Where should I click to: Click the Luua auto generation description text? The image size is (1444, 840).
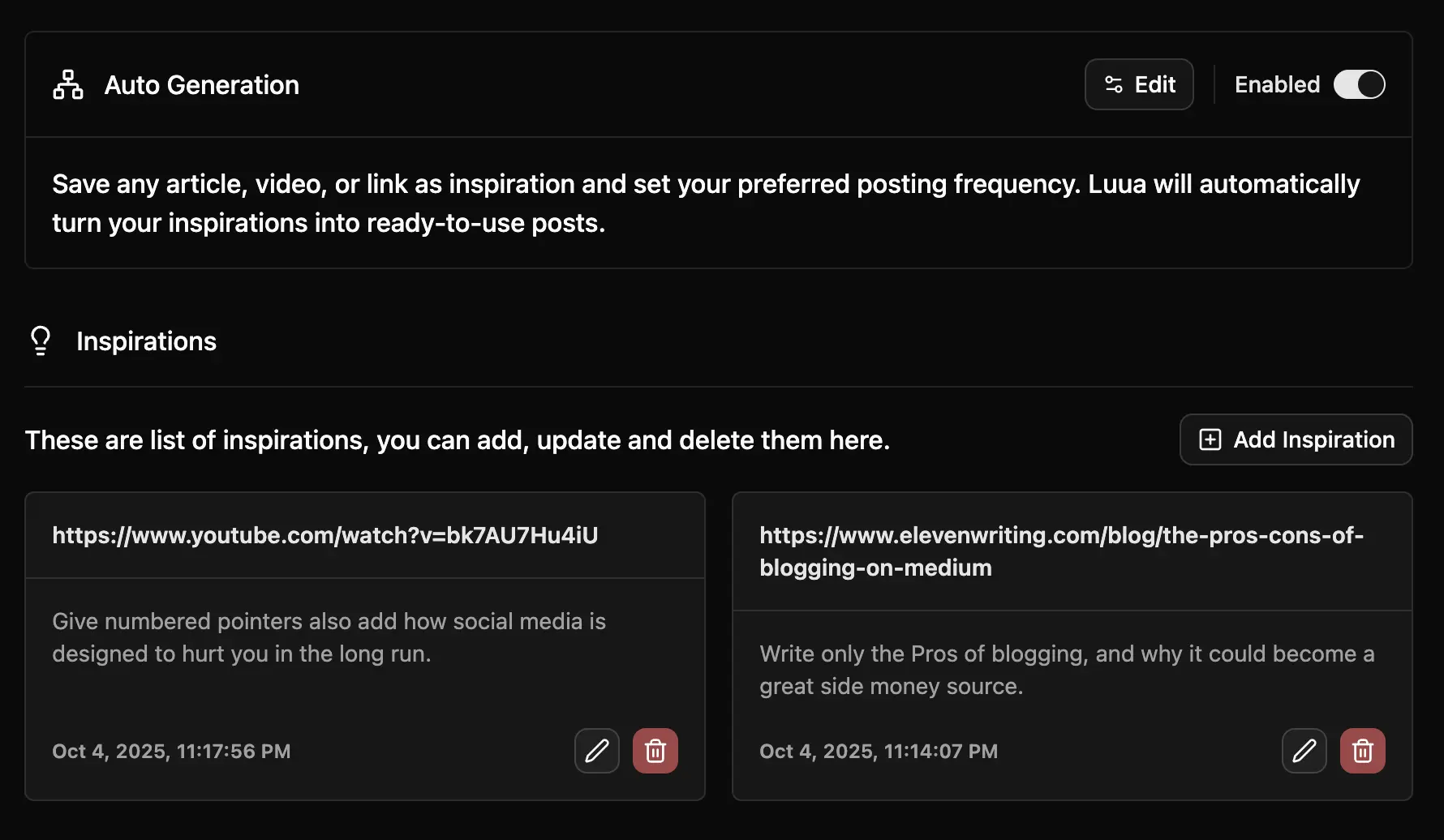[x=706, y=204]
